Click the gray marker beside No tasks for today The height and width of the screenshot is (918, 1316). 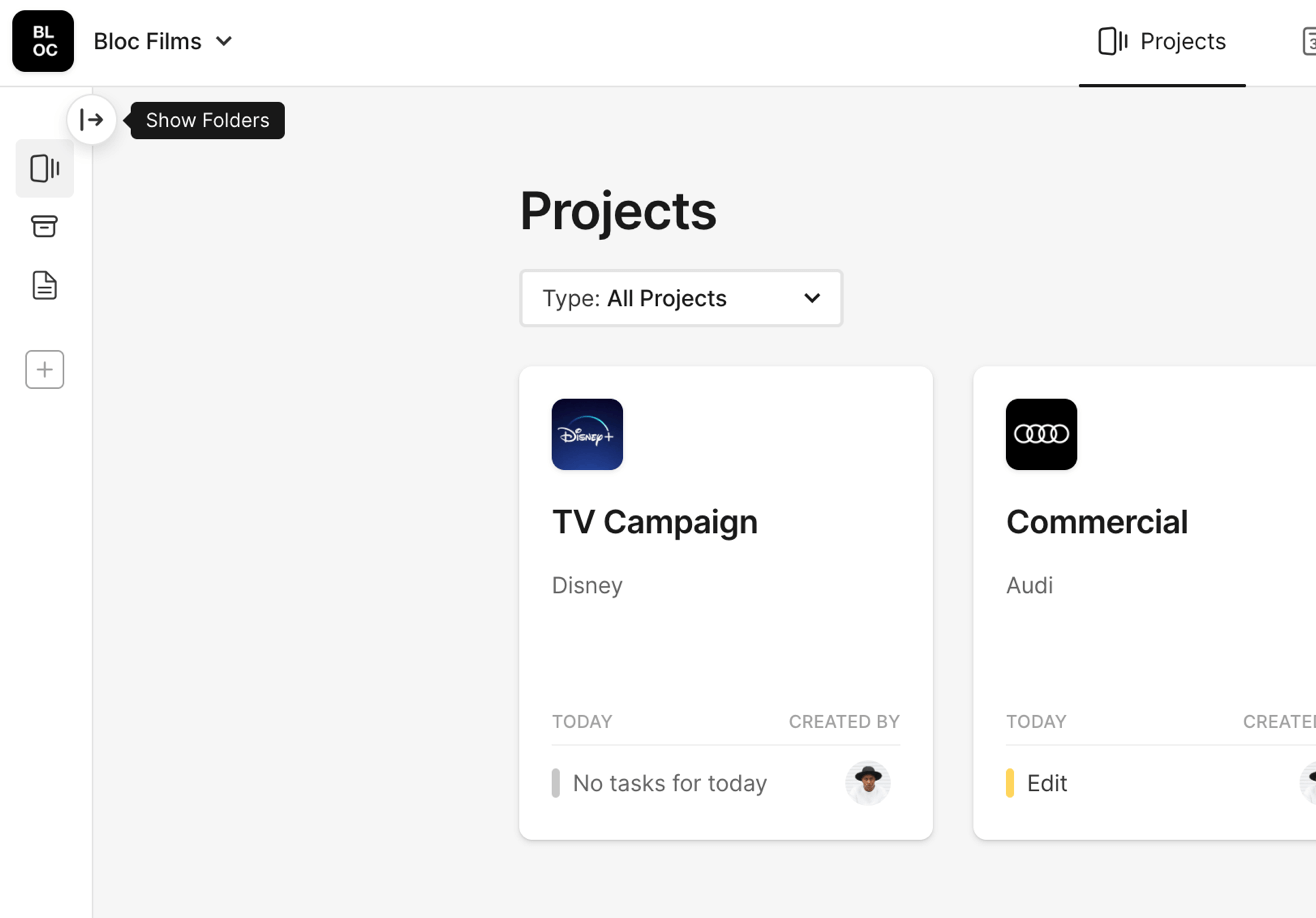pos(556,783)
